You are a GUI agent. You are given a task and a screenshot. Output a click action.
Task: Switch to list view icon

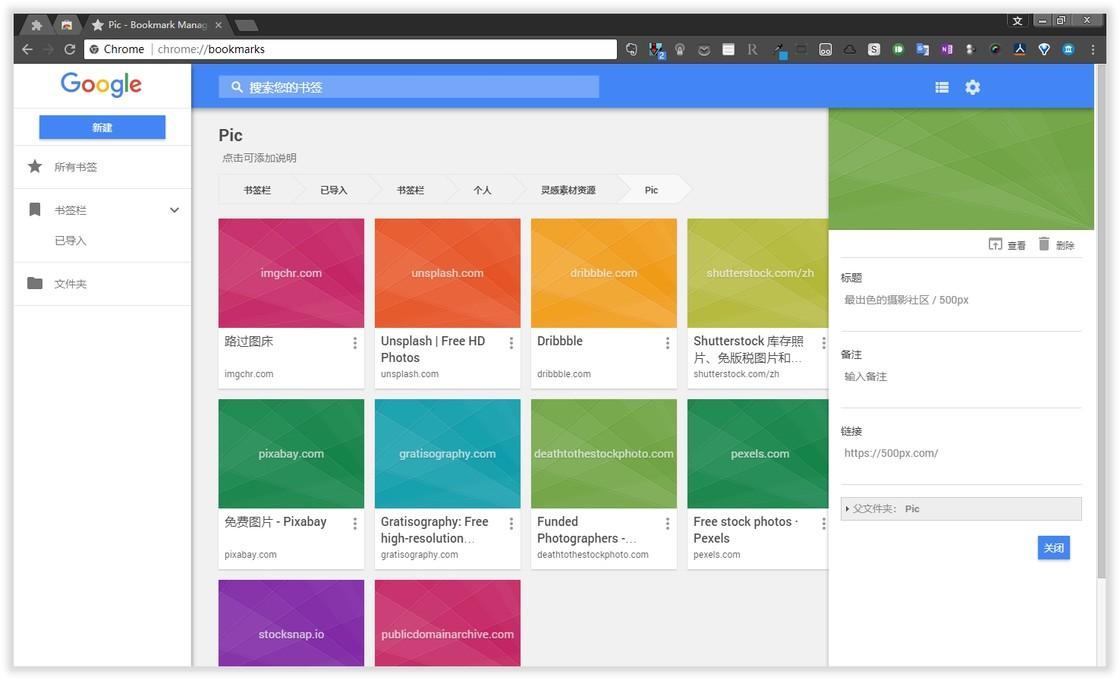pos(941,87)
